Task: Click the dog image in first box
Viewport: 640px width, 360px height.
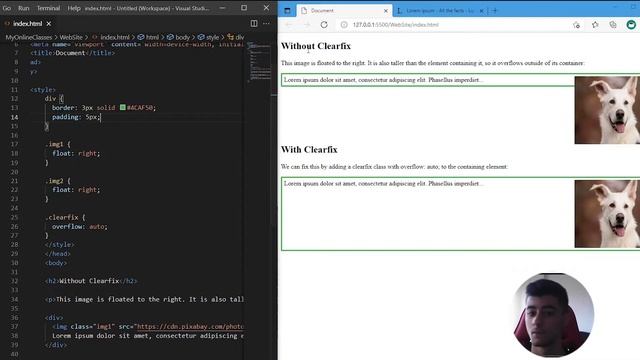Action: pos(607,110)
